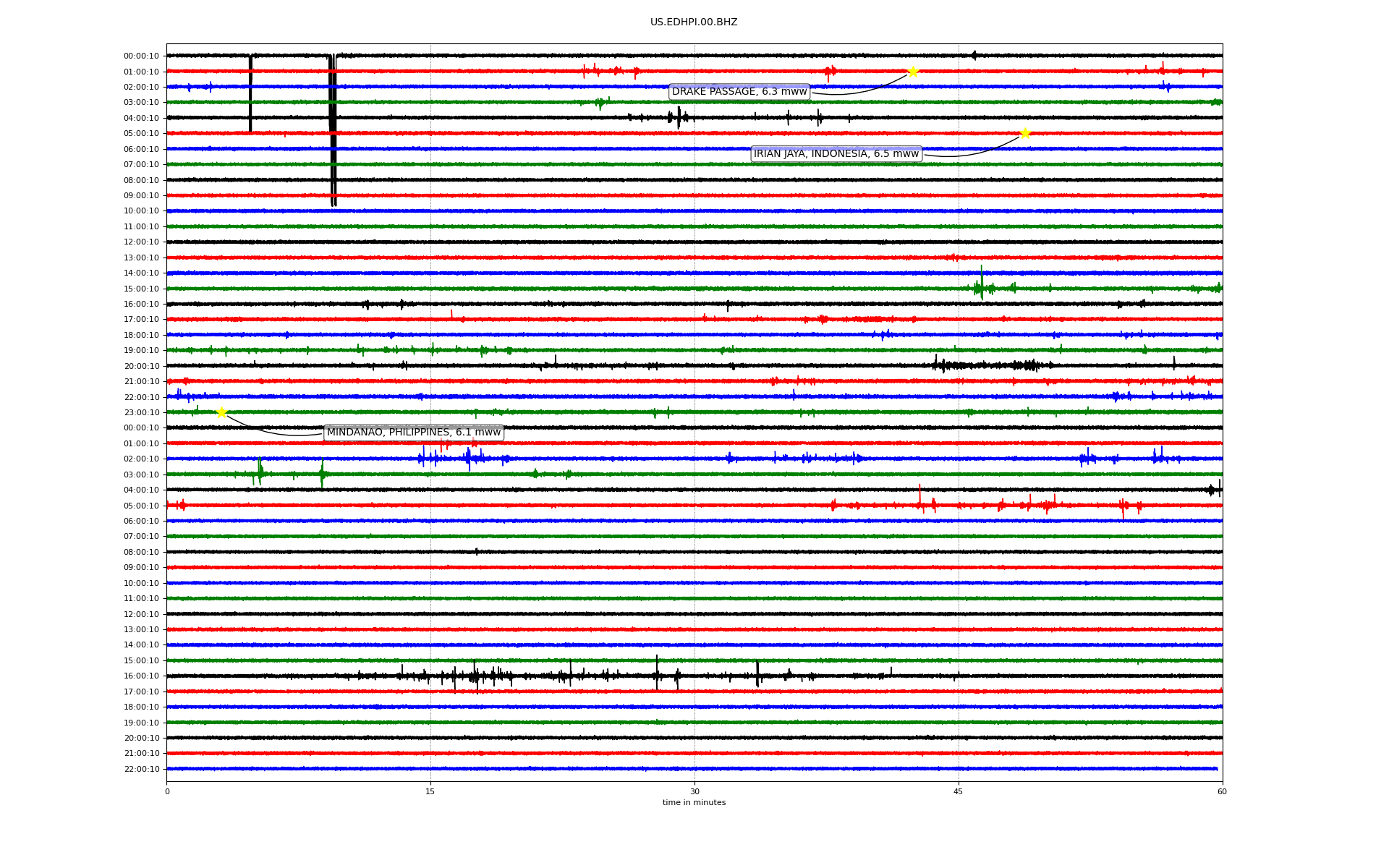The width and height of the screenshot is (1389, 868).
Task: Click the x-axis tick label 0
Action: tap(167, 791)
